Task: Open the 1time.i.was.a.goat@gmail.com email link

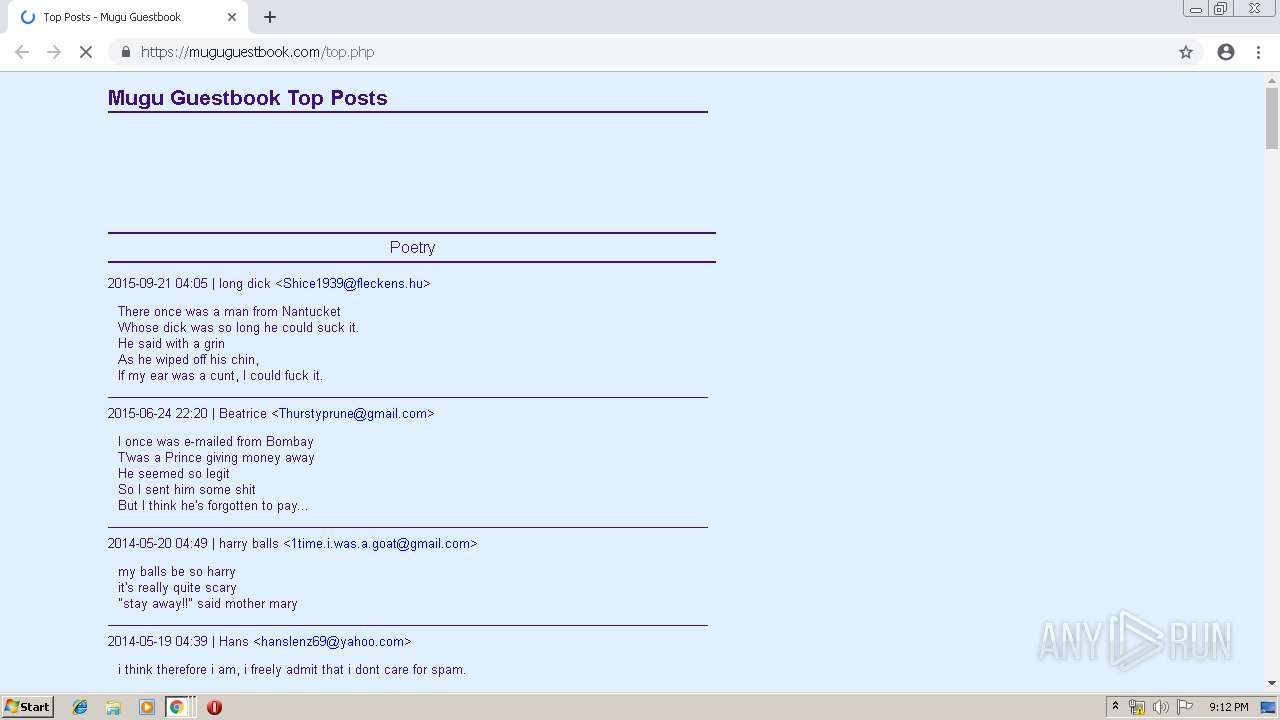Action: (x=380, y=543)
